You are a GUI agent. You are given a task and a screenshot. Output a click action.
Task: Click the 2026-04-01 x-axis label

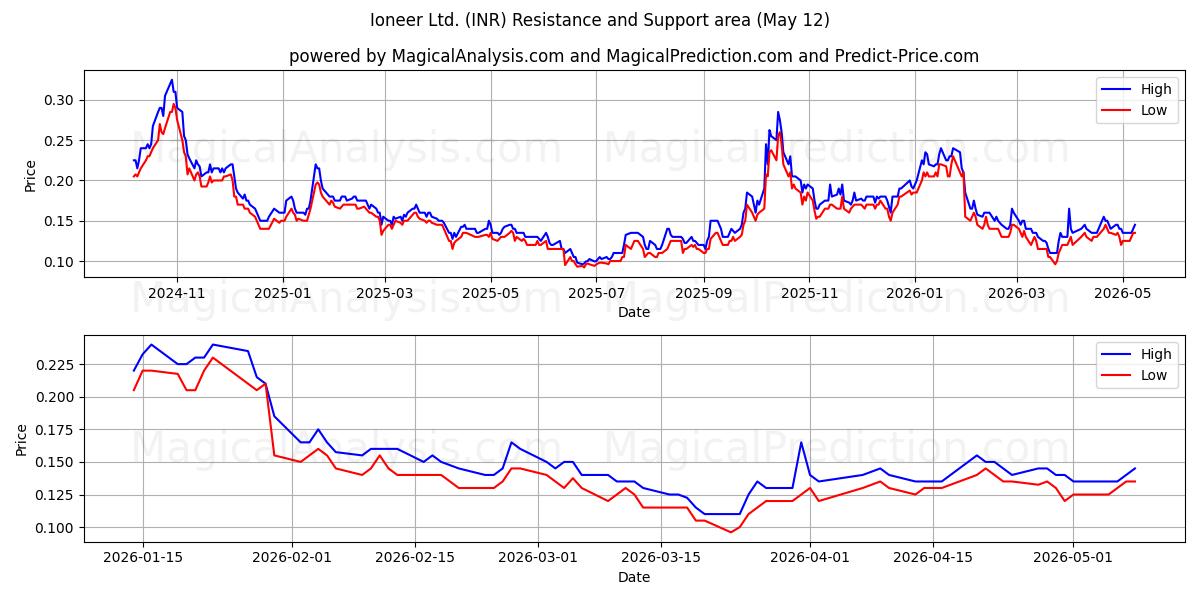pos(810,558)
